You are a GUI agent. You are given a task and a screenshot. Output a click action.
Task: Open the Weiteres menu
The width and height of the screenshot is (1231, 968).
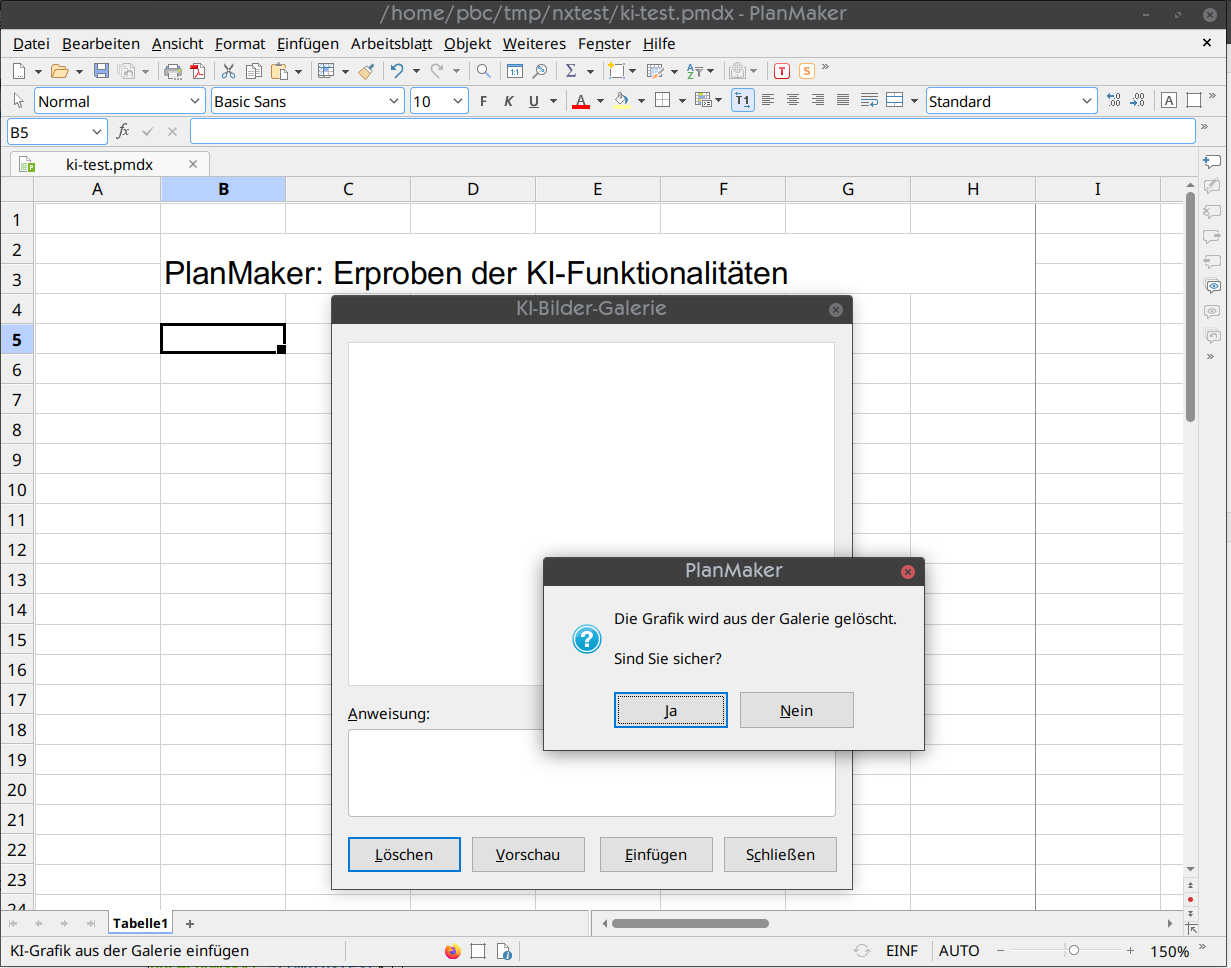(534, 43)
